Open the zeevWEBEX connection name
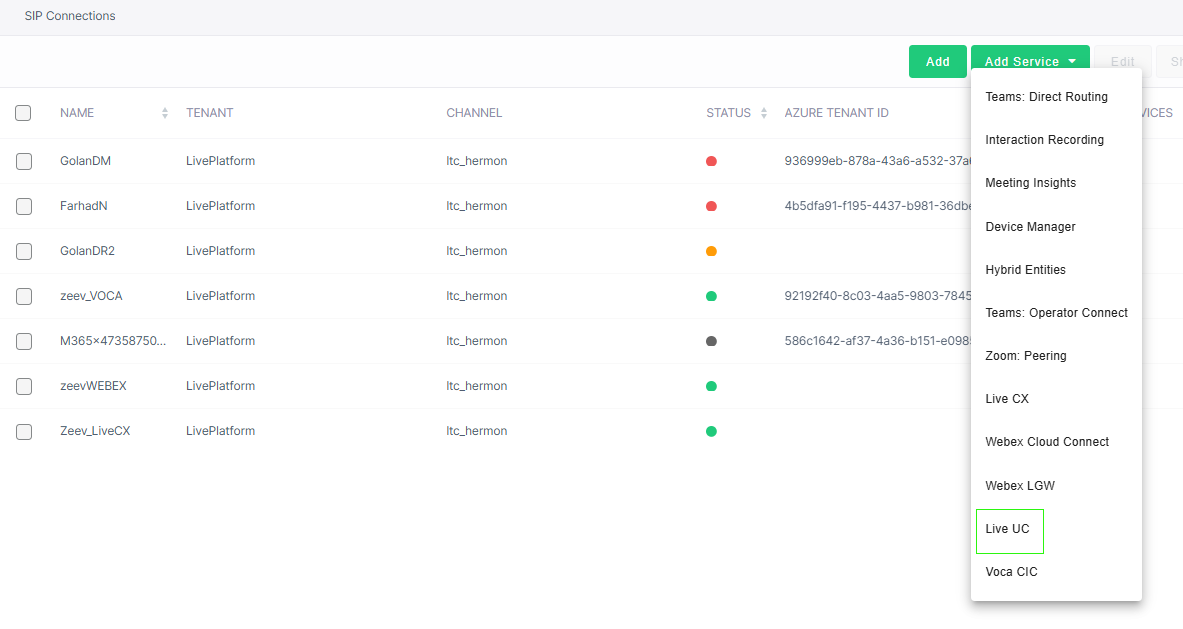The height and width of the screenshot is (629, 1183). [94, 385]
